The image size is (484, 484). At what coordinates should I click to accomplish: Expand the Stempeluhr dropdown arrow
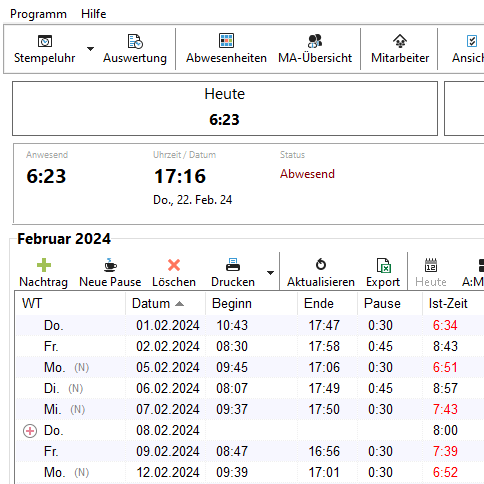(x=90, y=49)
